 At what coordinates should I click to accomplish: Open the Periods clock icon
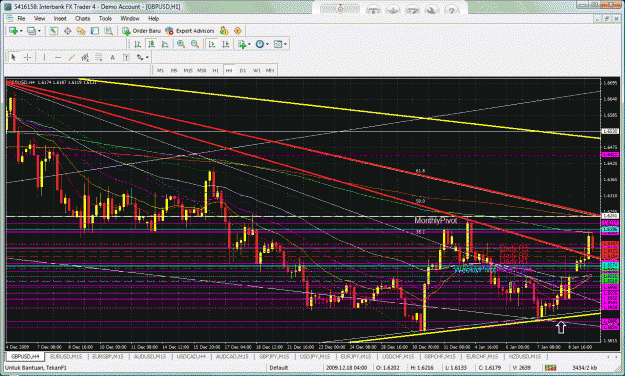[x=260, y=44]
